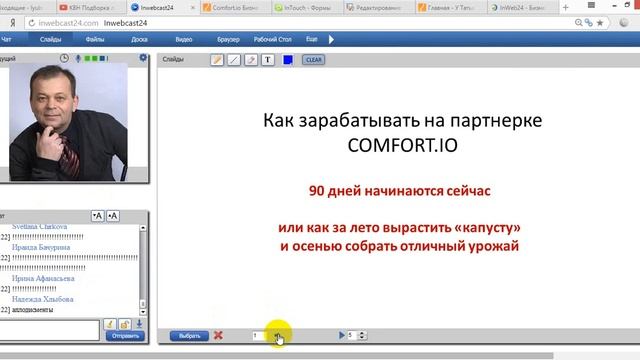640x360 pixels.
Task: Click the slide number stepper arrows
Action: click(278, 336)
